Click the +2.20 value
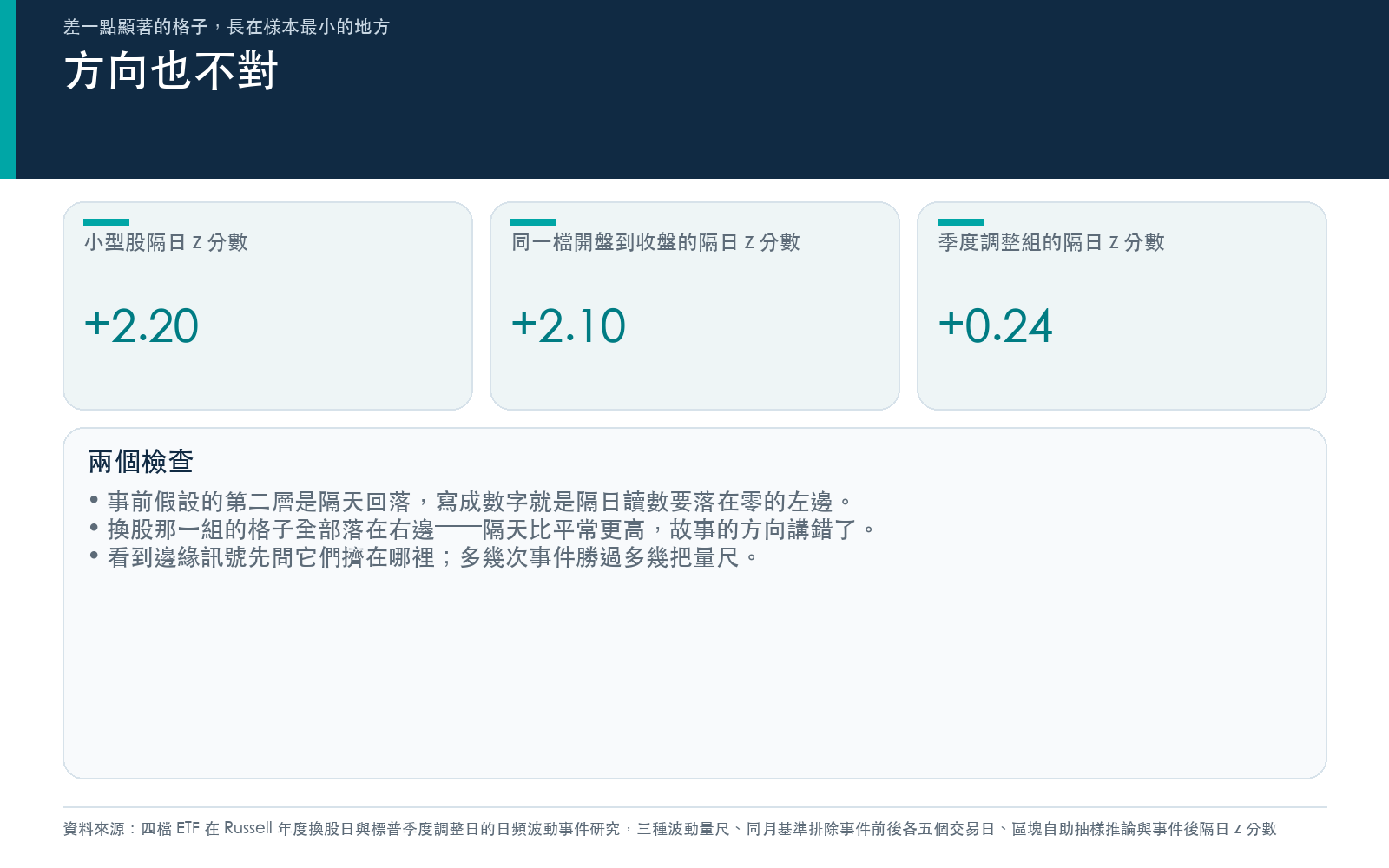Screen dimensions: 1389x868 coord(142,326)
